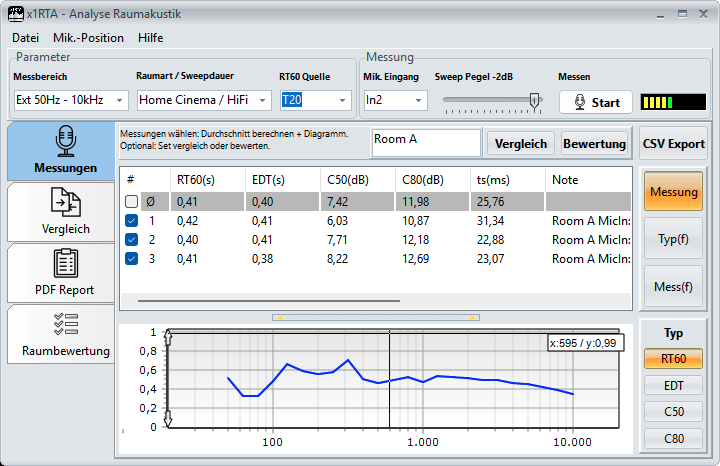
Task: Toggle checkbox for the average (Ø) row
Action: pyautogui.click(x=132, y=202)
